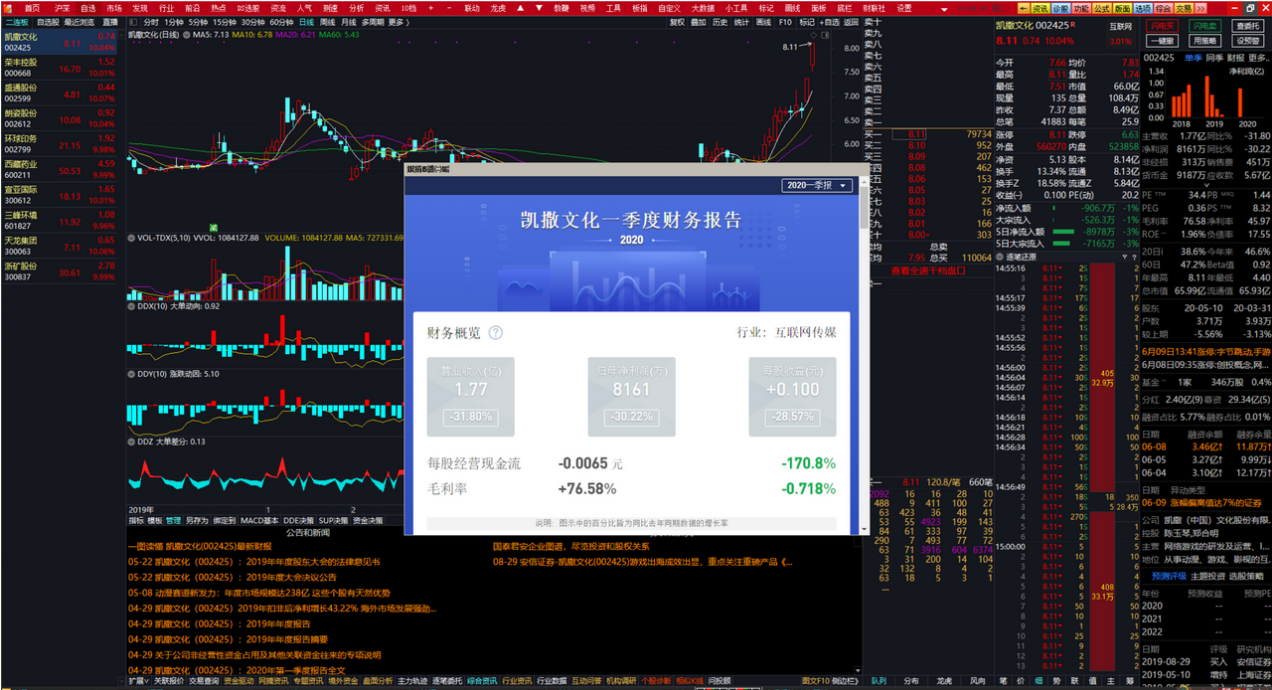Click the MA settings gear icon on the chart
The height and width of the screenshot is (690, 1272).
click(x=186, y=34)
